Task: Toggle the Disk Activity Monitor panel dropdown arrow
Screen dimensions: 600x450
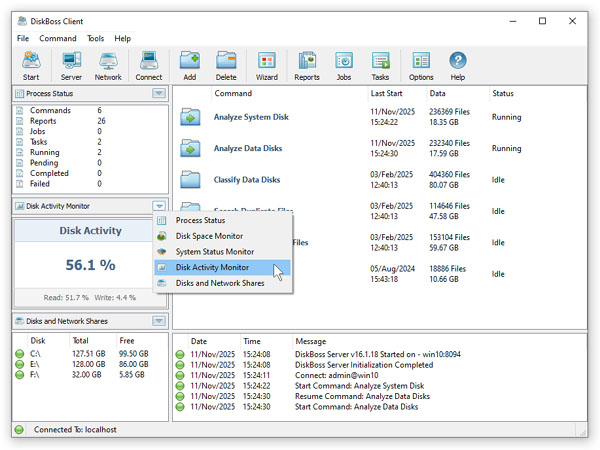Action: [159, 206]
